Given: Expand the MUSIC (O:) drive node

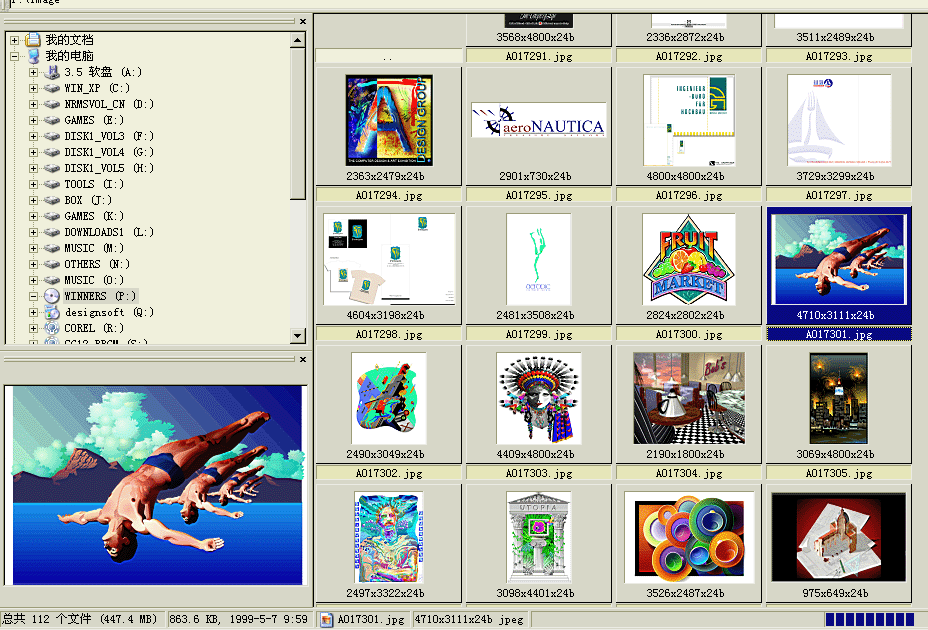Looking at the screenshot, I should (x=33, y=280).
